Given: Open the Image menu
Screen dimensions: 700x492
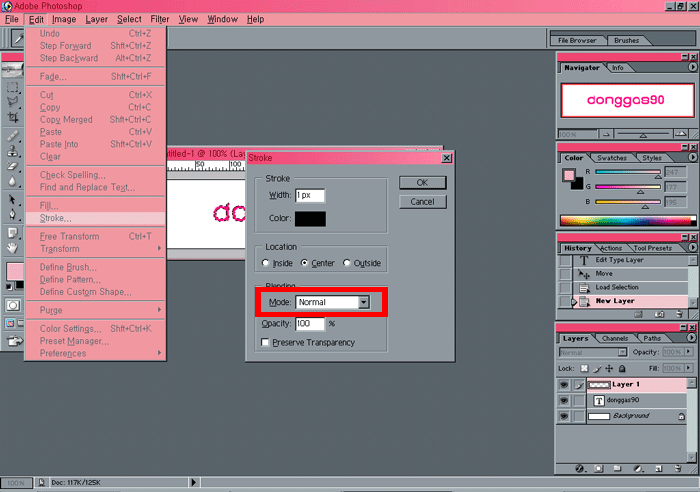Looking at the screenshot, I should tap(64, 19).
